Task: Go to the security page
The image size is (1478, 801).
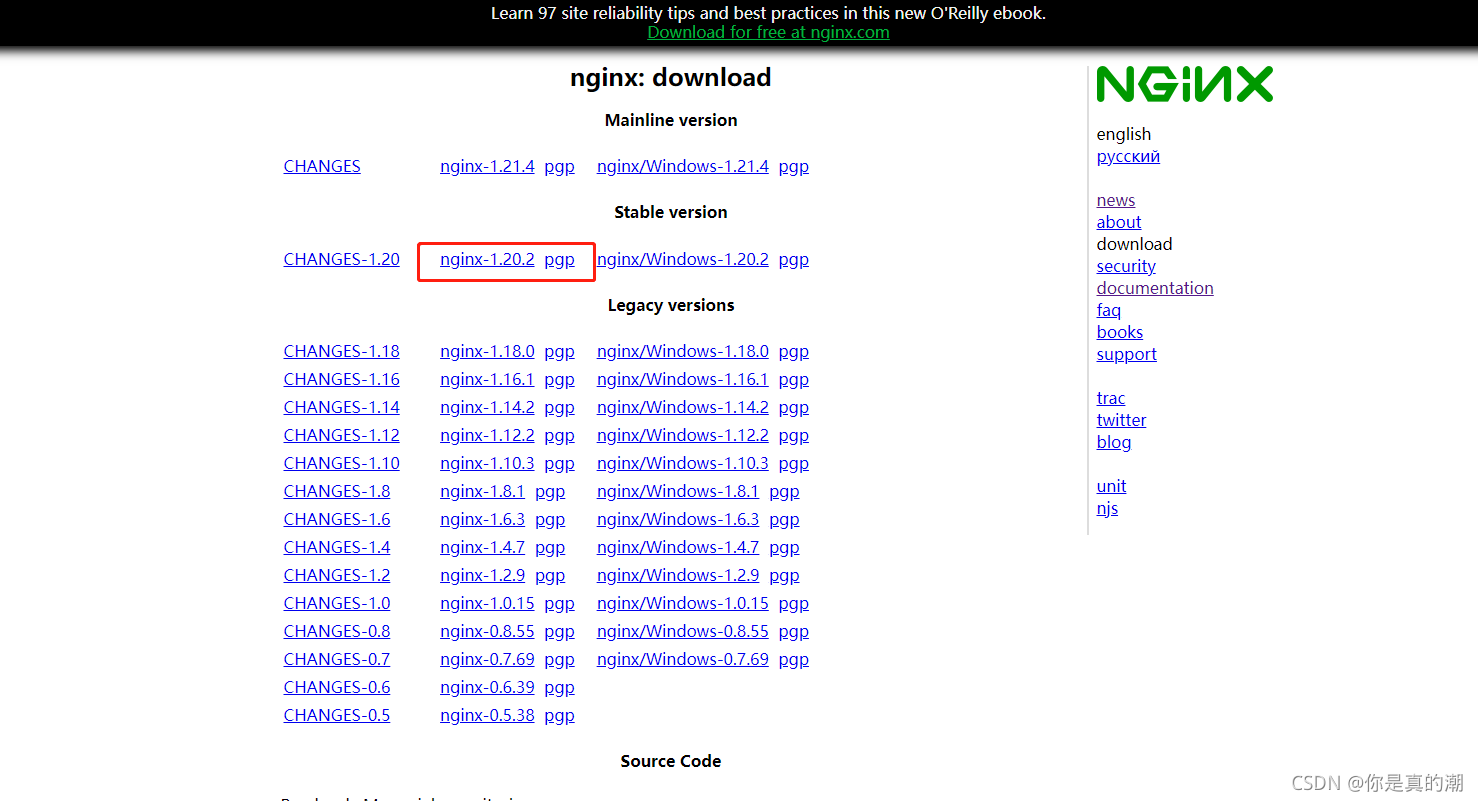Action: pos(1126,266)
